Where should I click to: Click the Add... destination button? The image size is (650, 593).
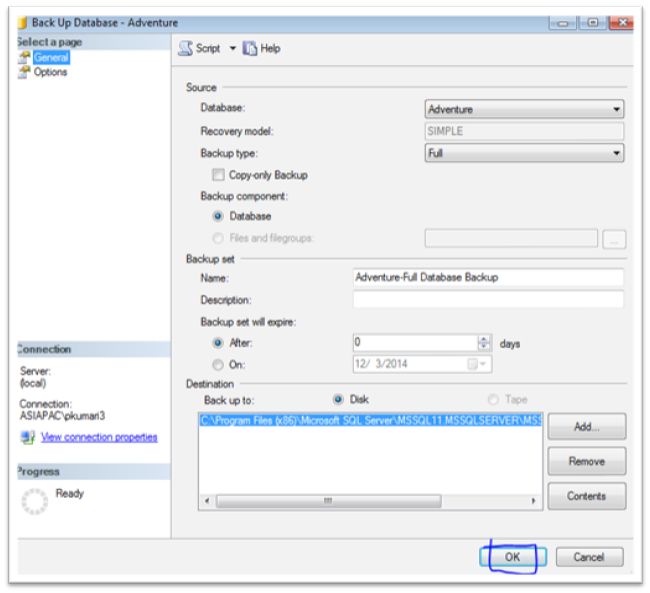(x=587, y=426)
